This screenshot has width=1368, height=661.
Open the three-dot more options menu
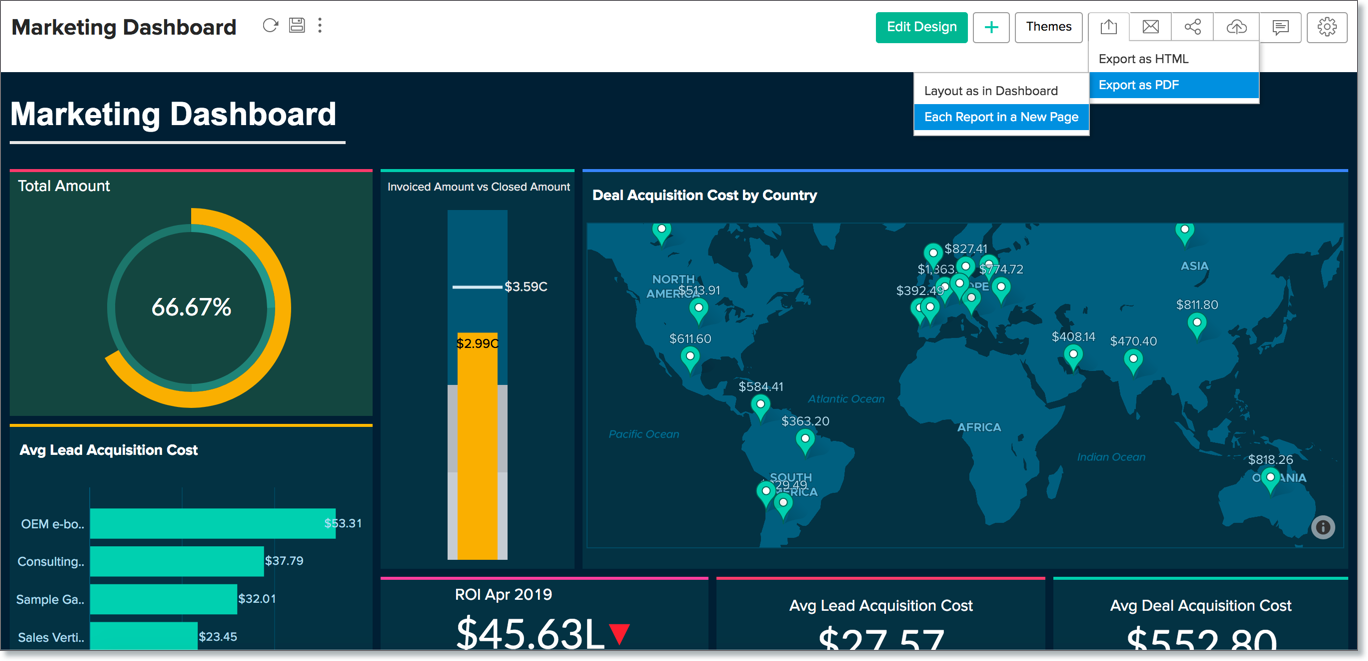pos(320,25)
